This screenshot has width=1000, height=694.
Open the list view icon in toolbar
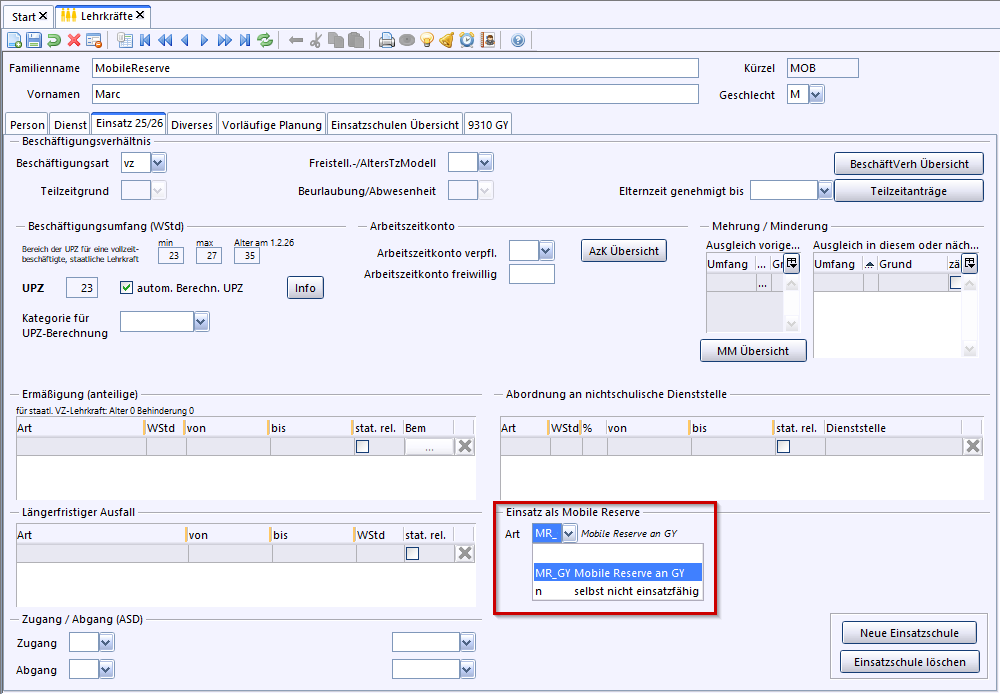click(125, 40)
